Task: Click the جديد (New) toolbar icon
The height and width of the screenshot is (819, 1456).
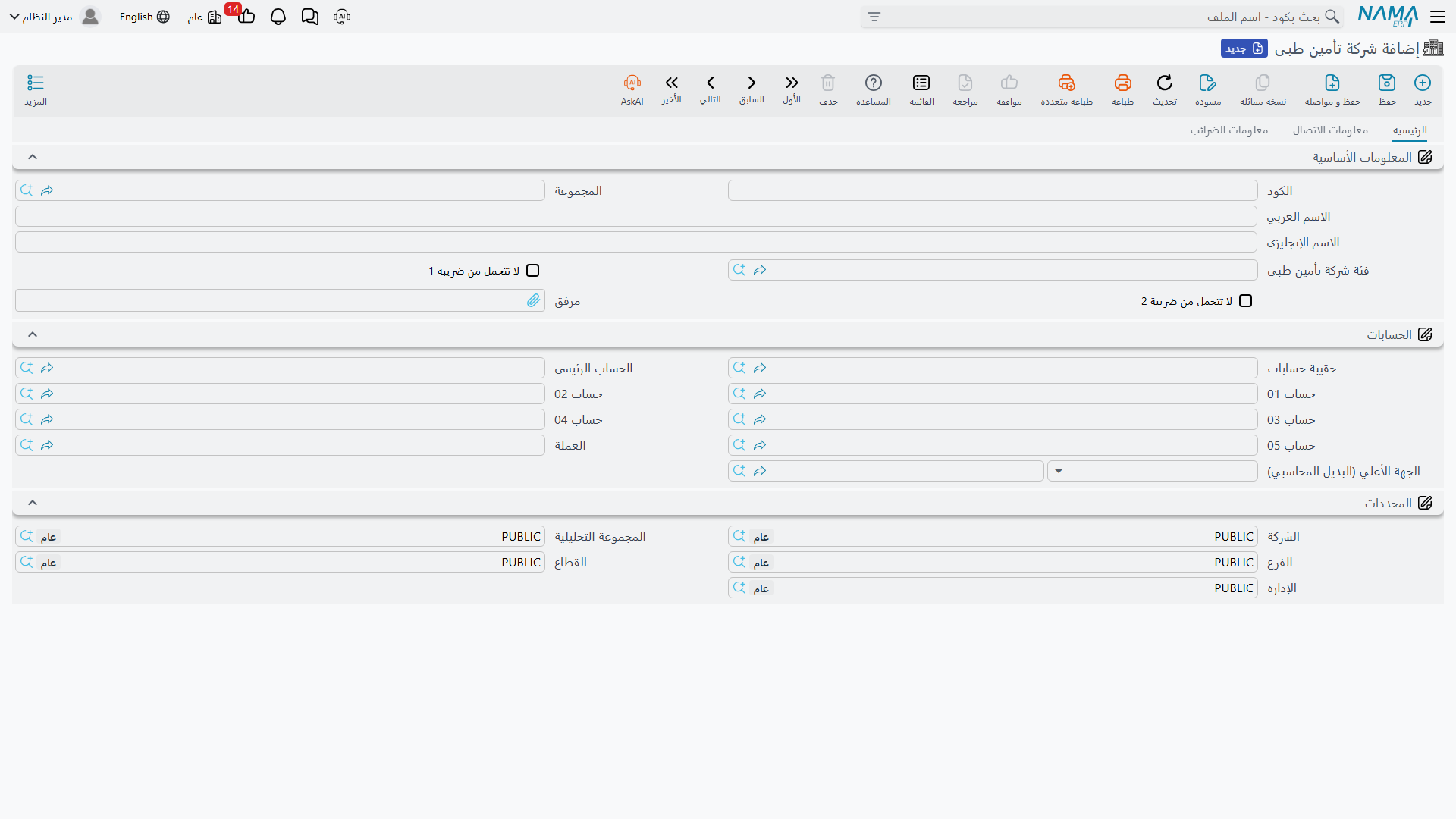Action: coord(1423,83)
